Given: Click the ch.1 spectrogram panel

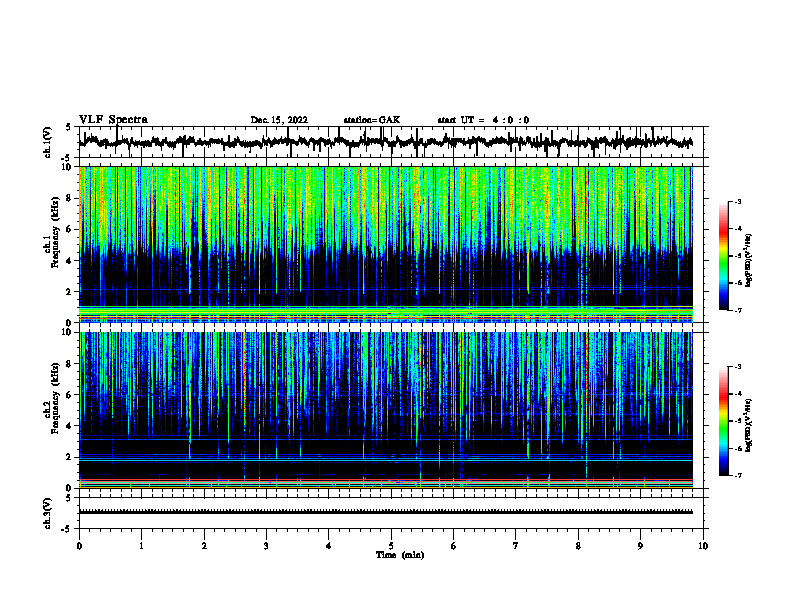Looking at the screenshot, I should [x=385, y=244].
